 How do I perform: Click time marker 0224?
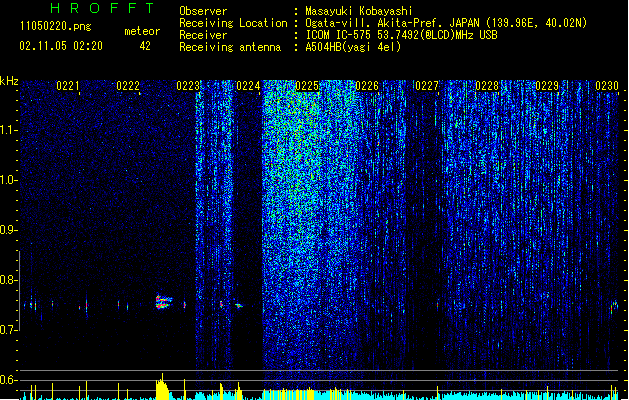pos(248,86)
